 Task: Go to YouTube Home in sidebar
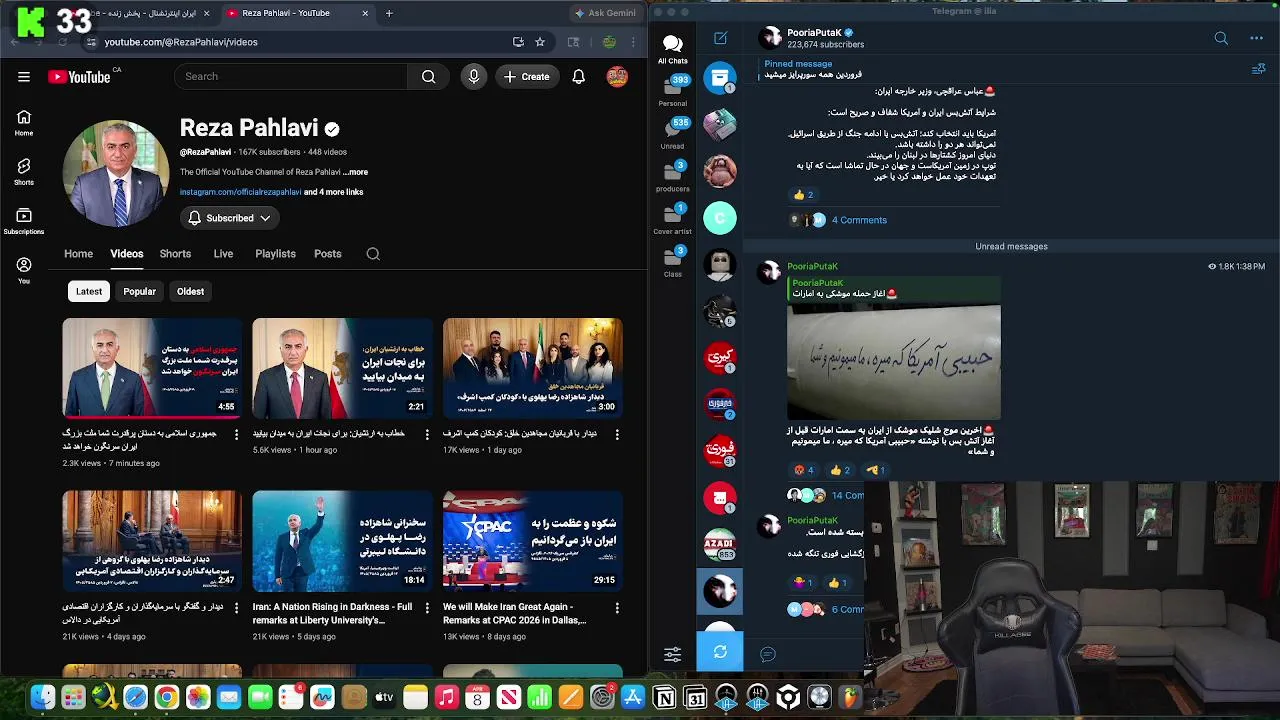tap(24, 123)
